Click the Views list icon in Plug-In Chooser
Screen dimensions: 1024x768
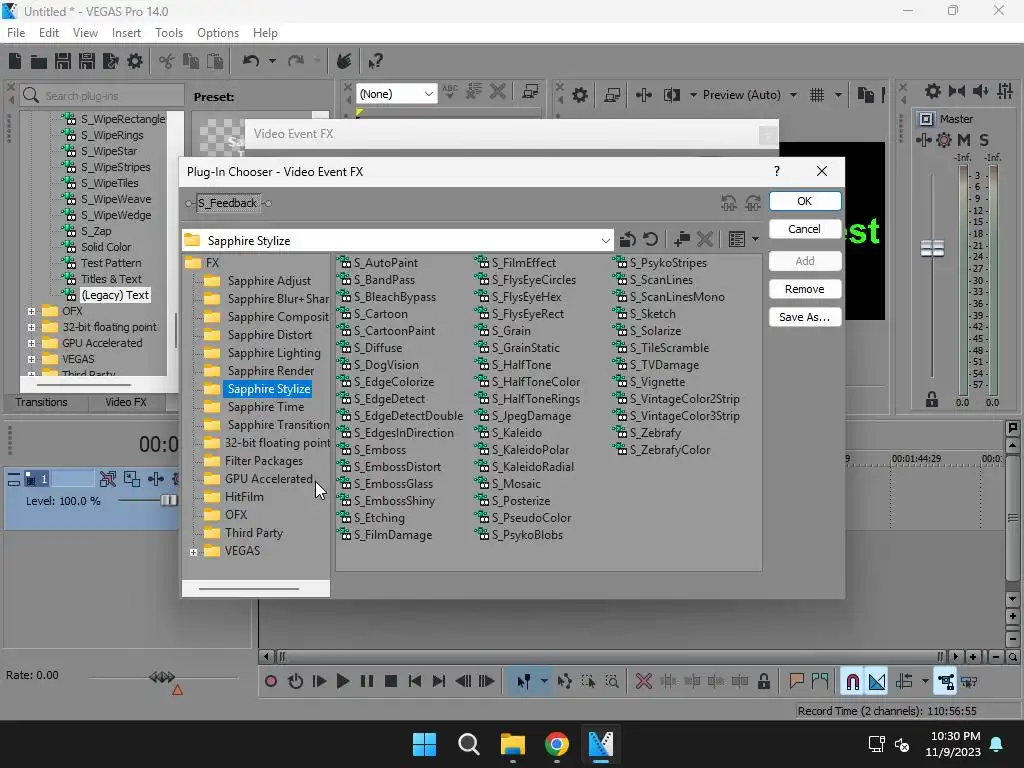click(737, 240)
